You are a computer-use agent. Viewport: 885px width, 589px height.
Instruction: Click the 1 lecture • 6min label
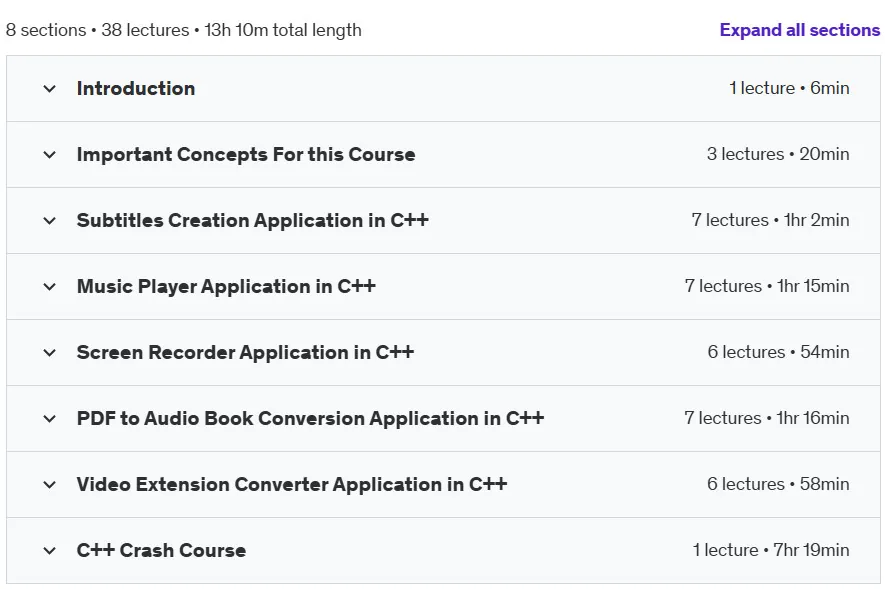click(x=789, y=88)
